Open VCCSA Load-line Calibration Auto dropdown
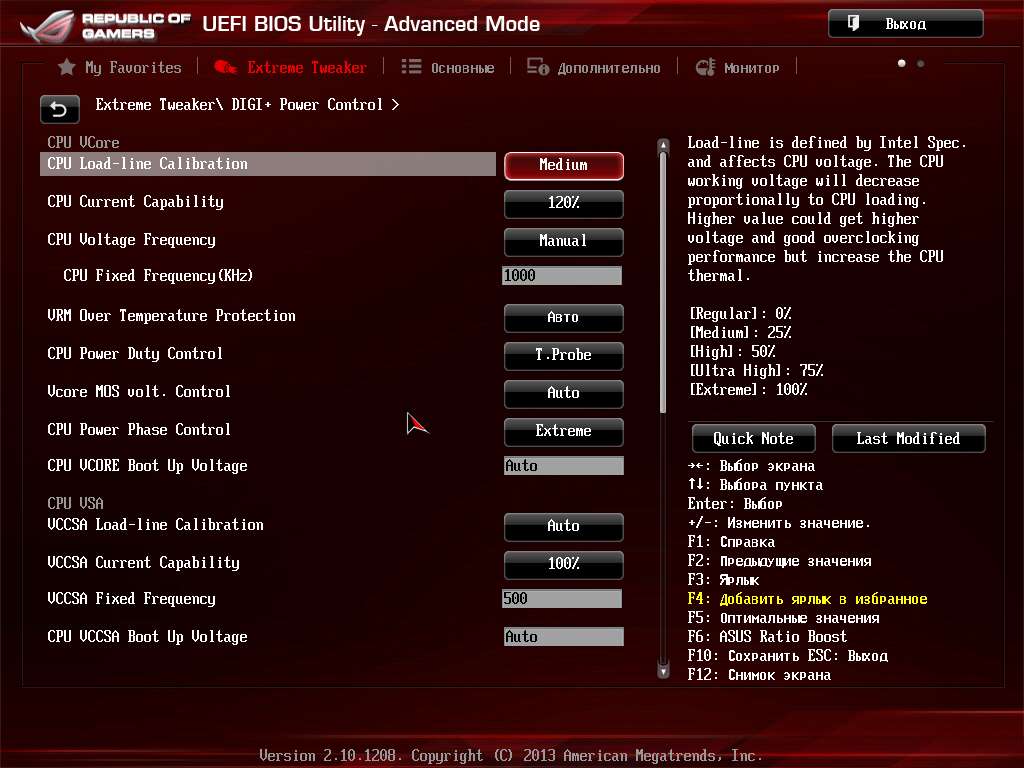 coord(564,526)
